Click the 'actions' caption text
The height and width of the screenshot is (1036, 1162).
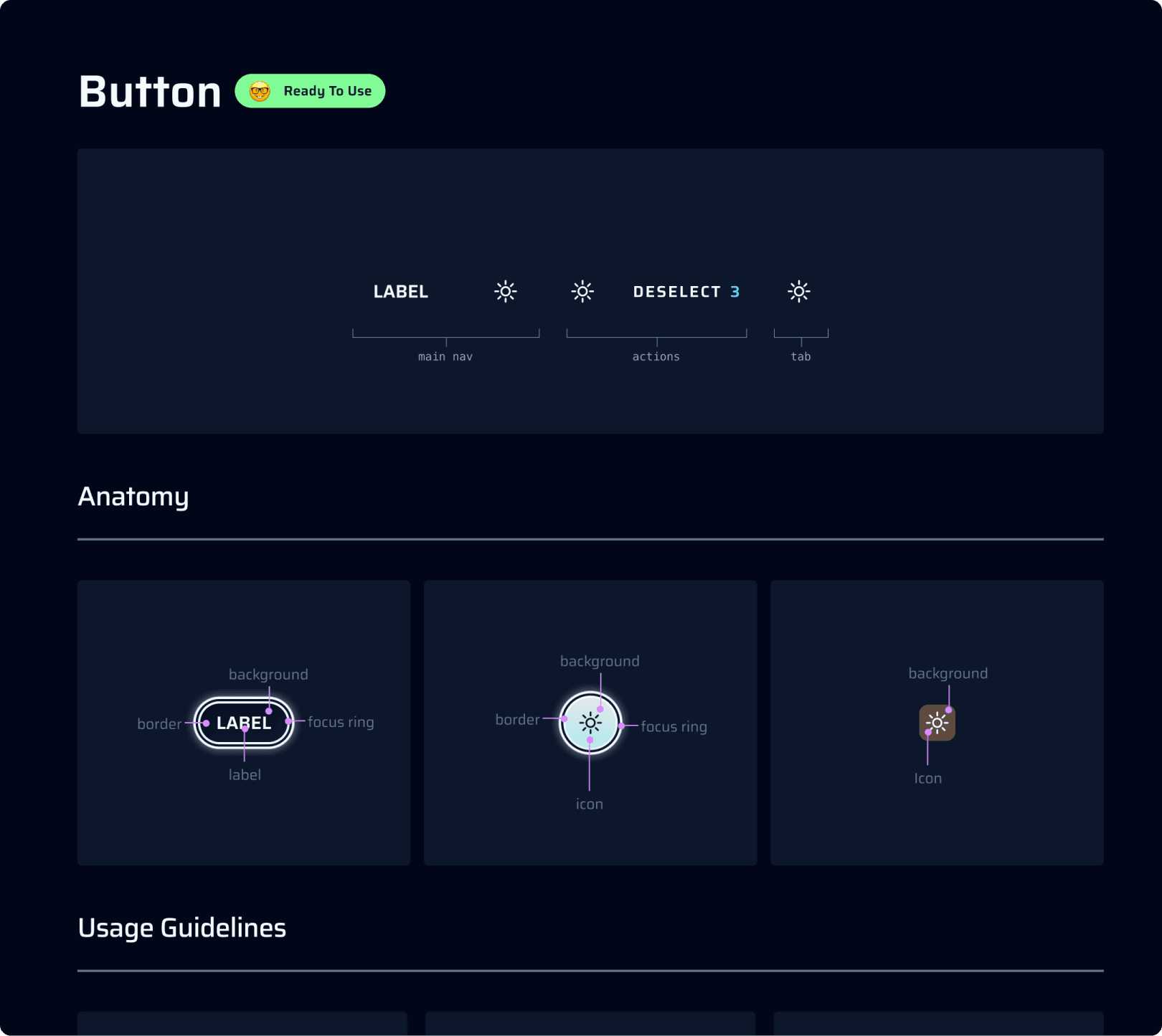[656, 356]
